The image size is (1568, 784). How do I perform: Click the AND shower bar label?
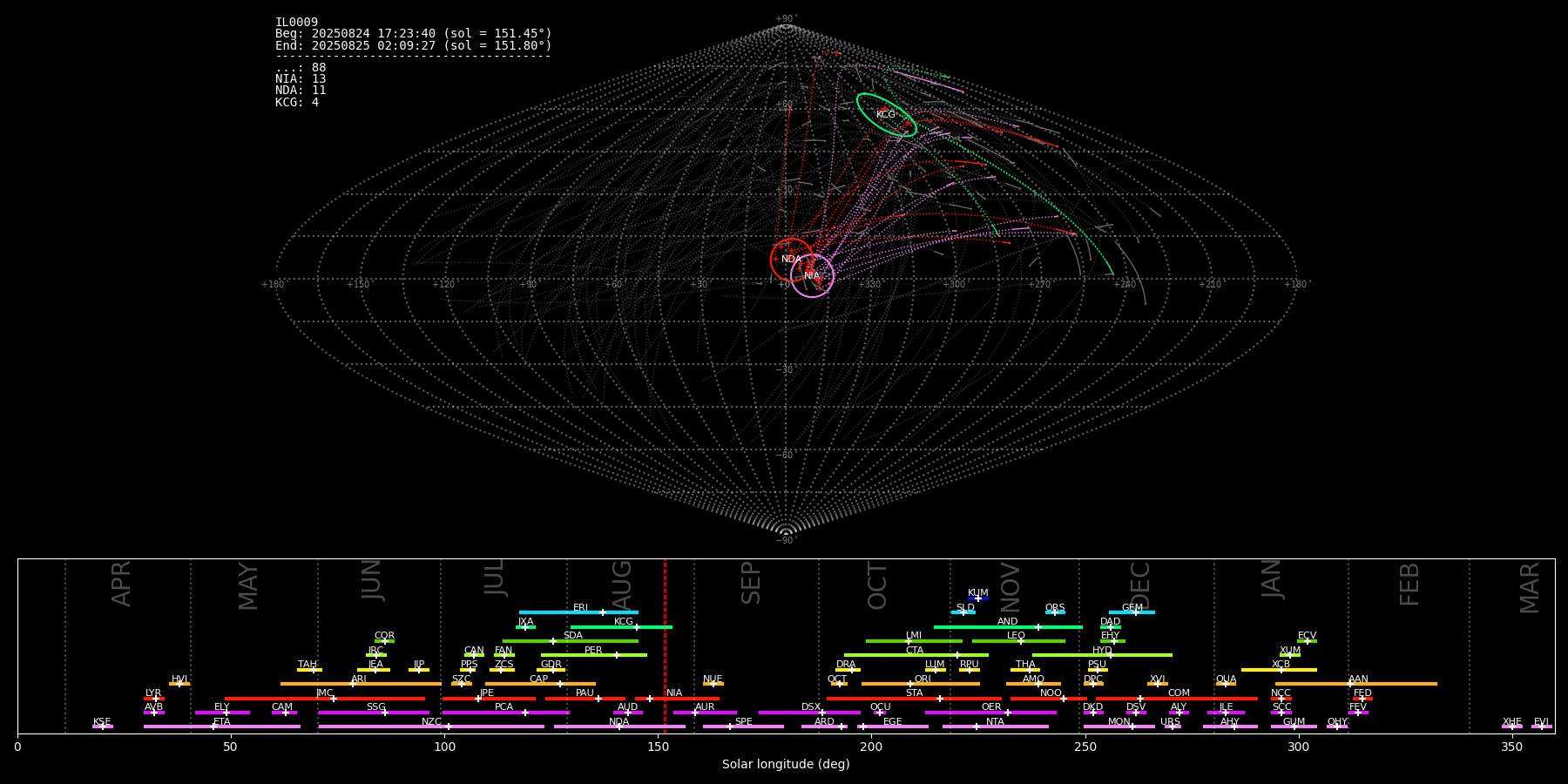click(x=1007, y=622)
